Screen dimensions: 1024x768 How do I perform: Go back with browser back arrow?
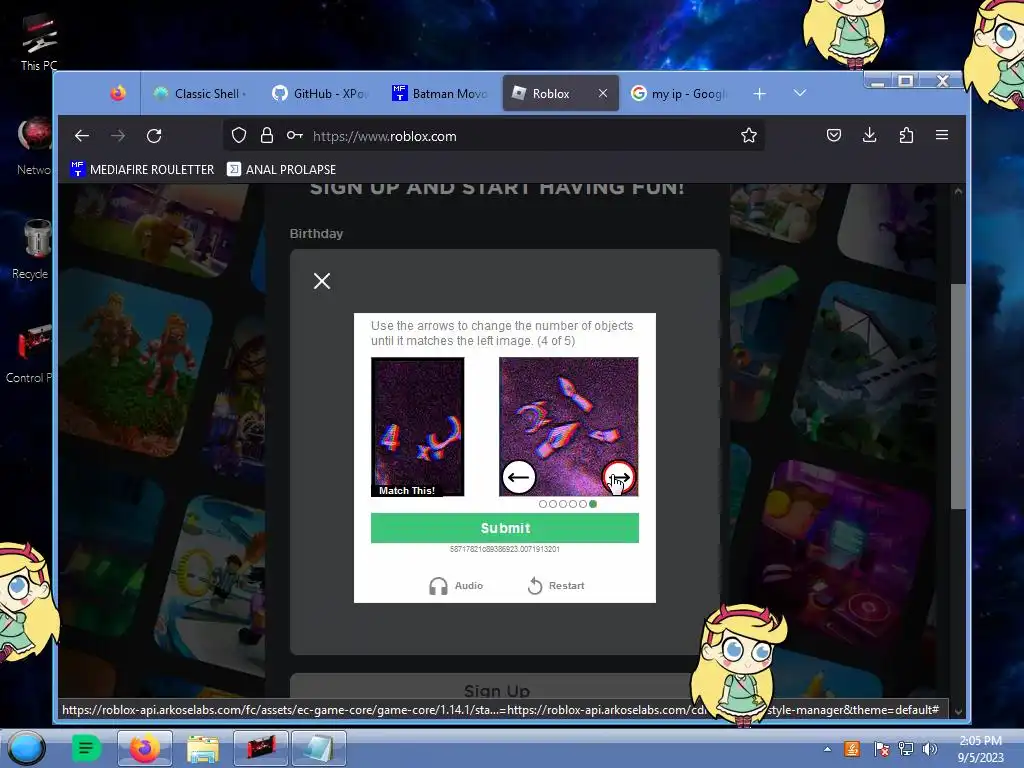click(82, 136)
